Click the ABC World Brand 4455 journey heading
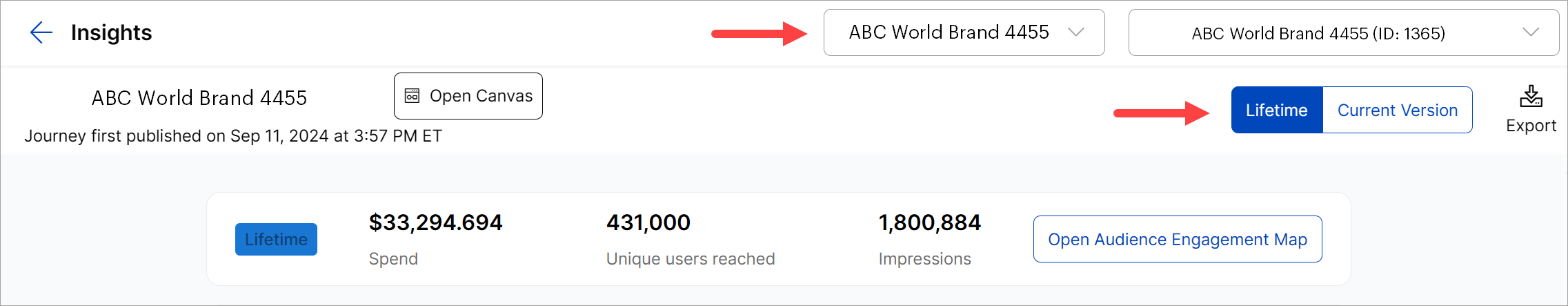Image resolution: width=1568 pixels, height=306 pixels. point(199,98)
